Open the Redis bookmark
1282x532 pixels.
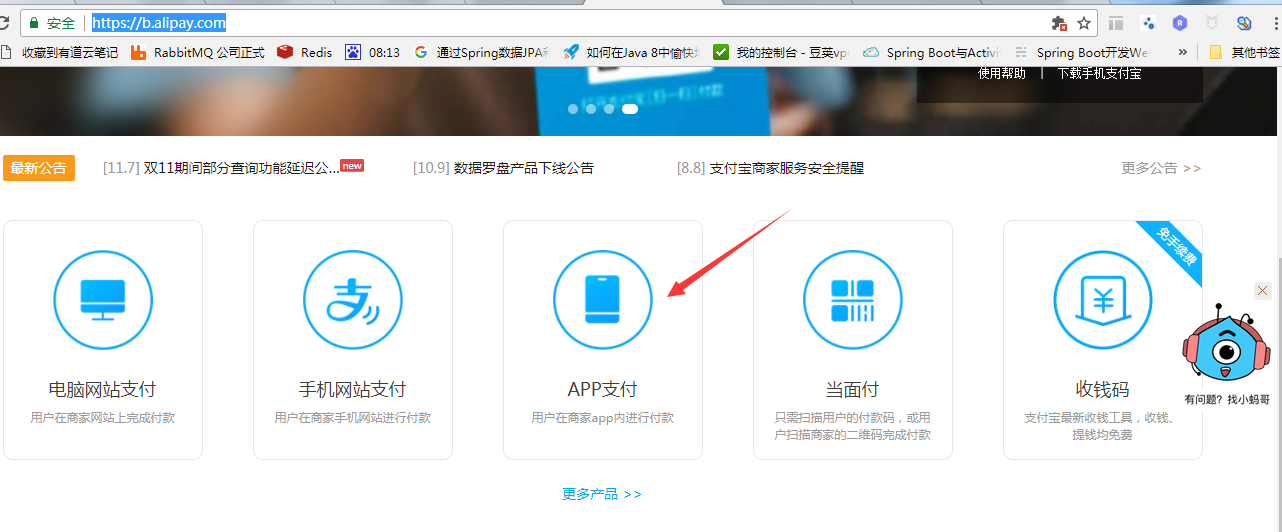pyautogui.click(x=305, y=52)
